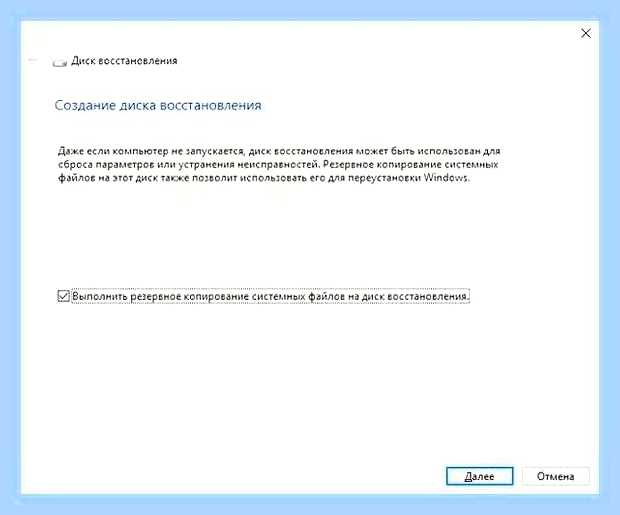Screen dimensions: 620x515
Task: Click the heading Создание диска восстановления
Action: point(158,106)
